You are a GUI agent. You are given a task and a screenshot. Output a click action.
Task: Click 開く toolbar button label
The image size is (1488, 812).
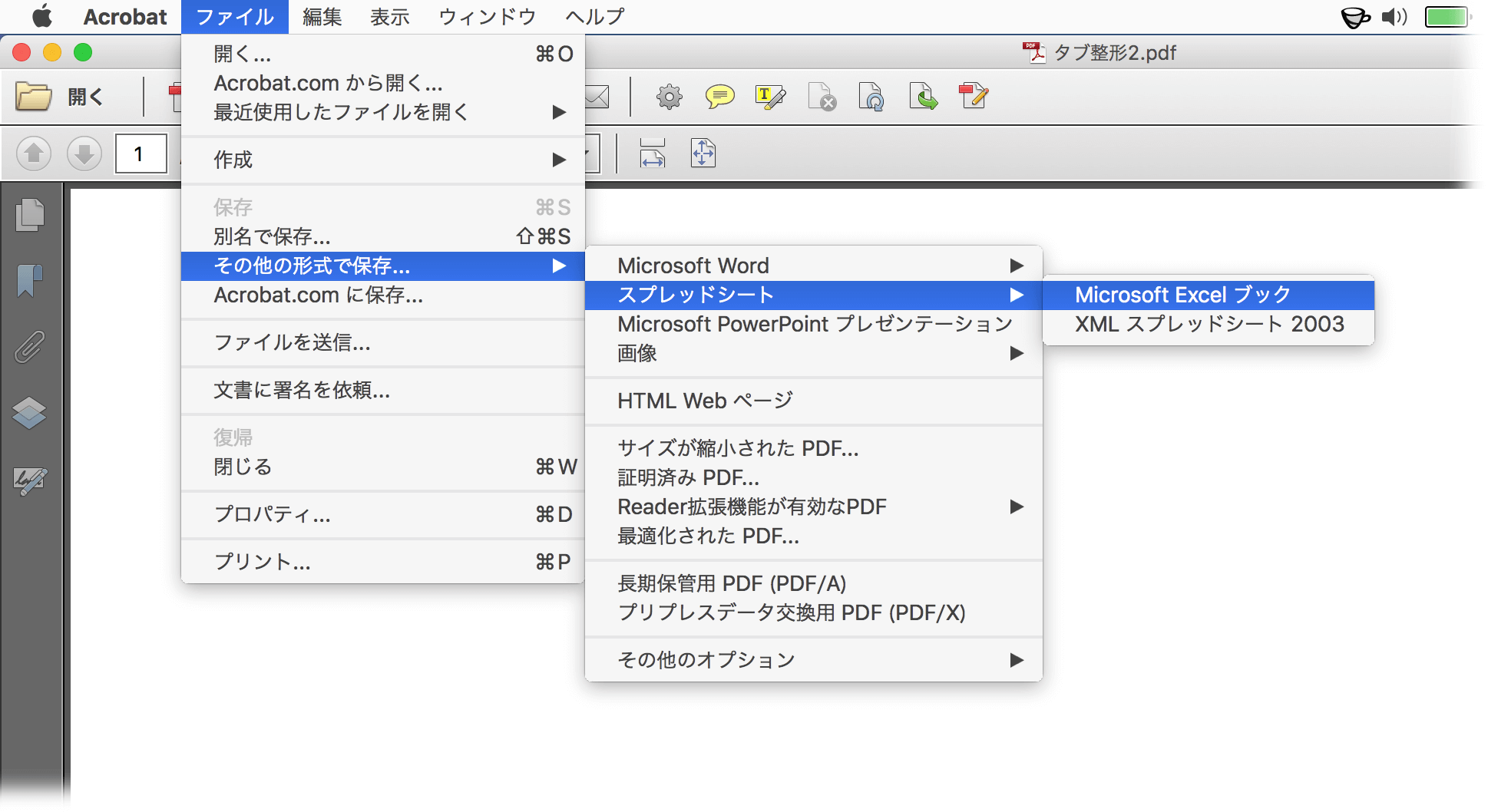click(x=85, y=97)
